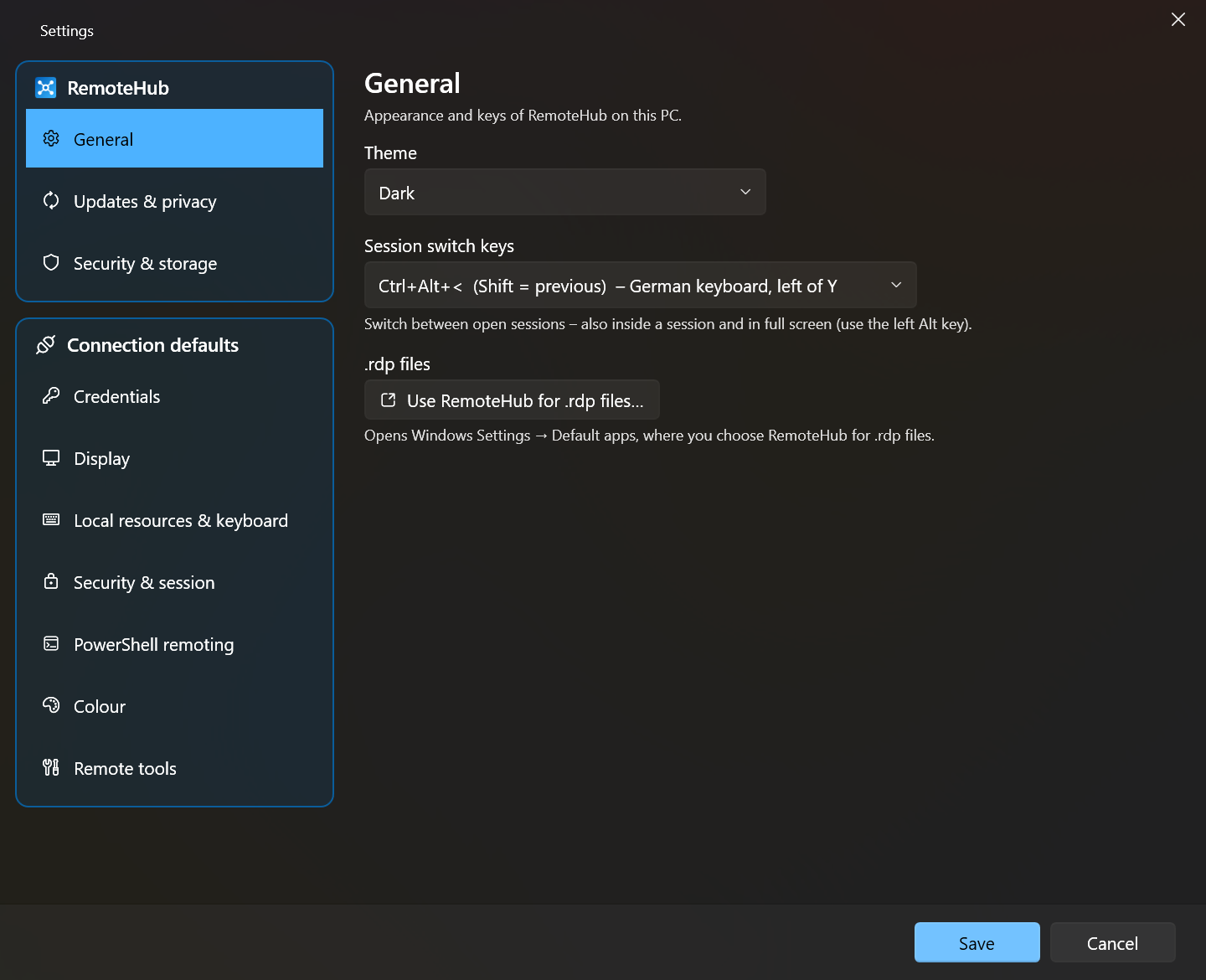Go to PowerShell remoting settings

[174, 644]
